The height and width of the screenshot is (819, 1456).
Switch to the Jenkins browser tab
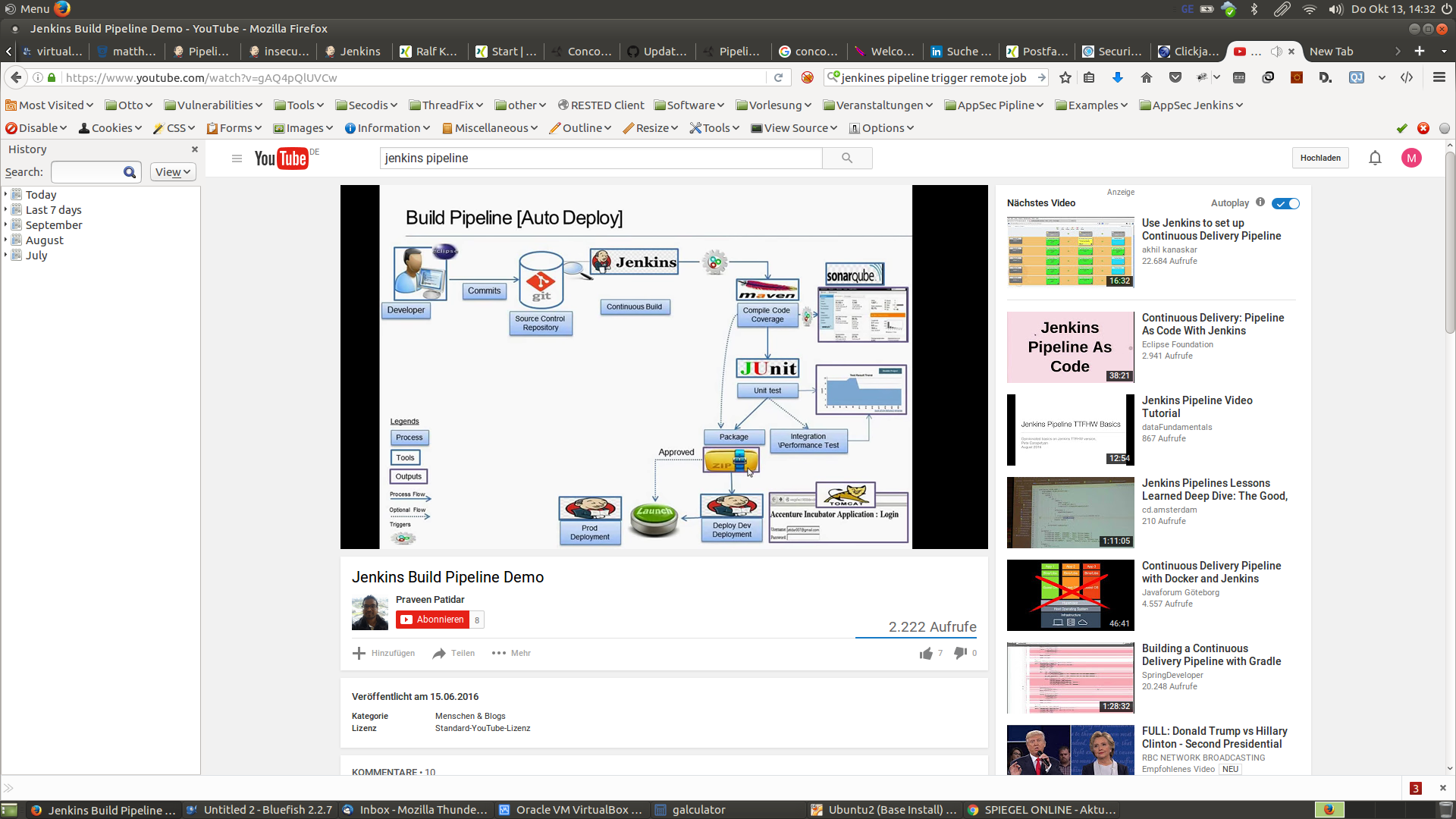(x=353, y=52)
